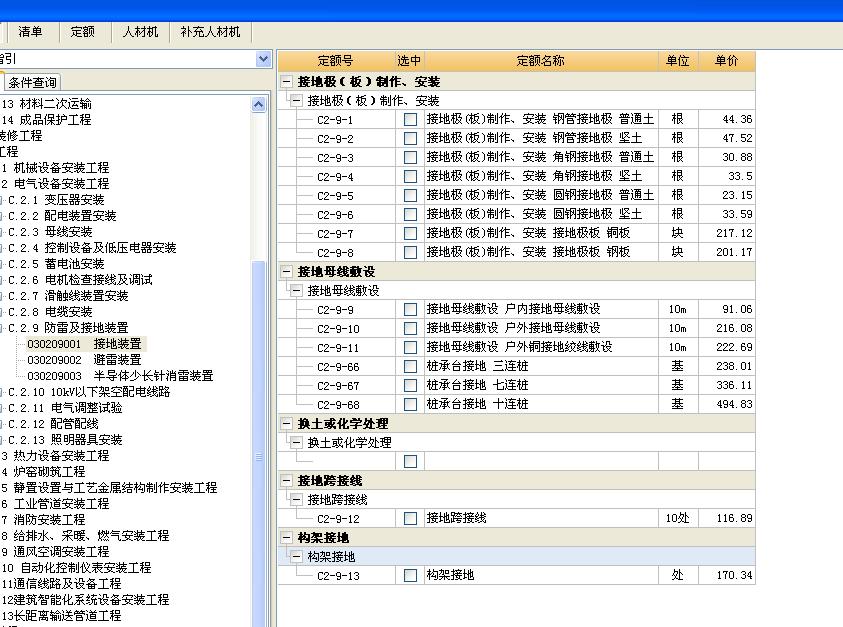Select 消防安装工程 tree item
Screen dimensions: 843x627
pos(49,520)
